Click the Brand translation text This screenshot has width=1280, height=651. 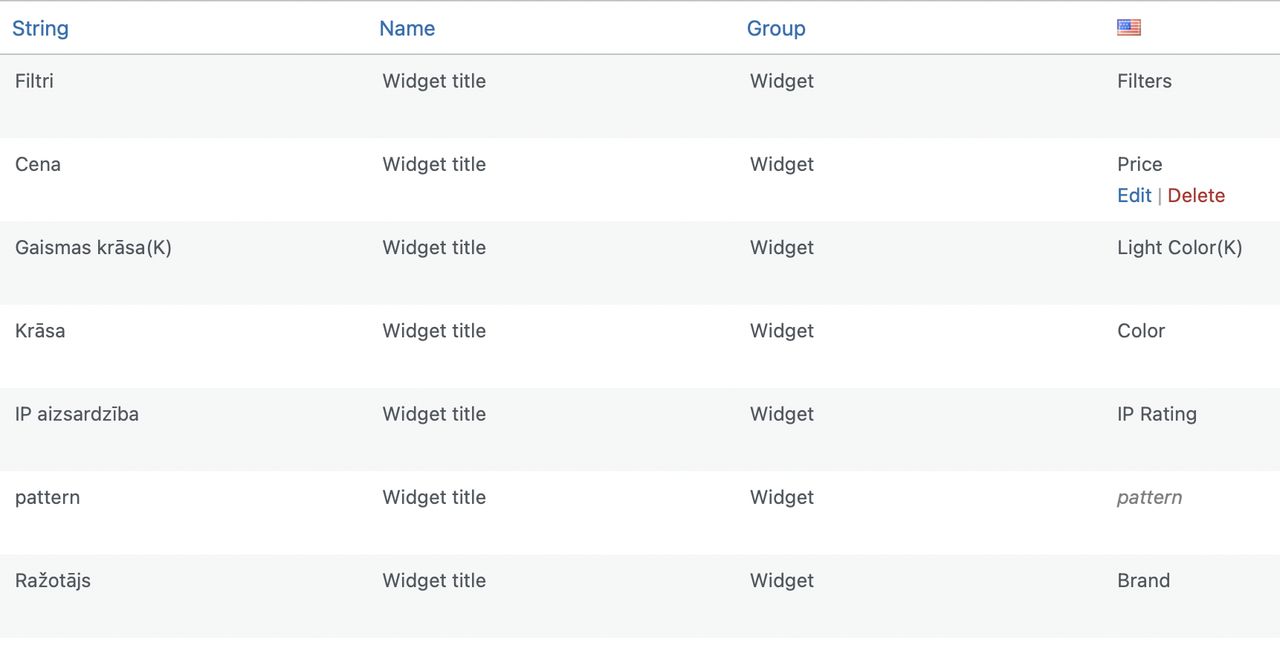[1143, 580]
